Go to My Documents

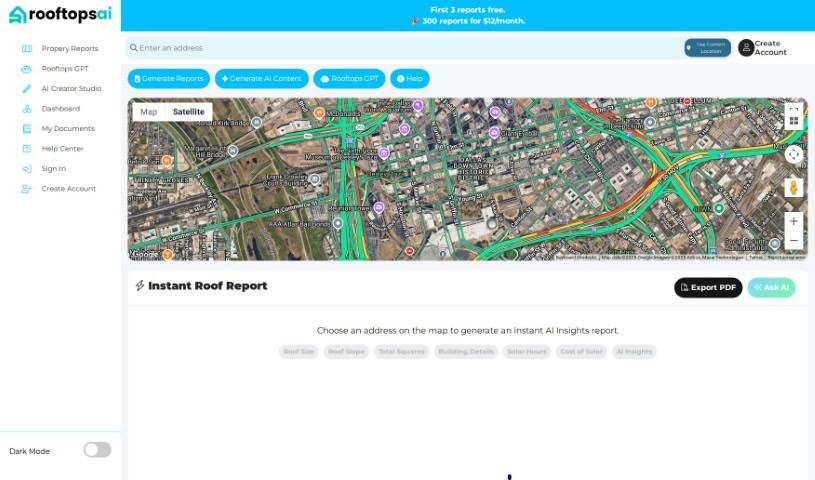(x=67, y=128)
